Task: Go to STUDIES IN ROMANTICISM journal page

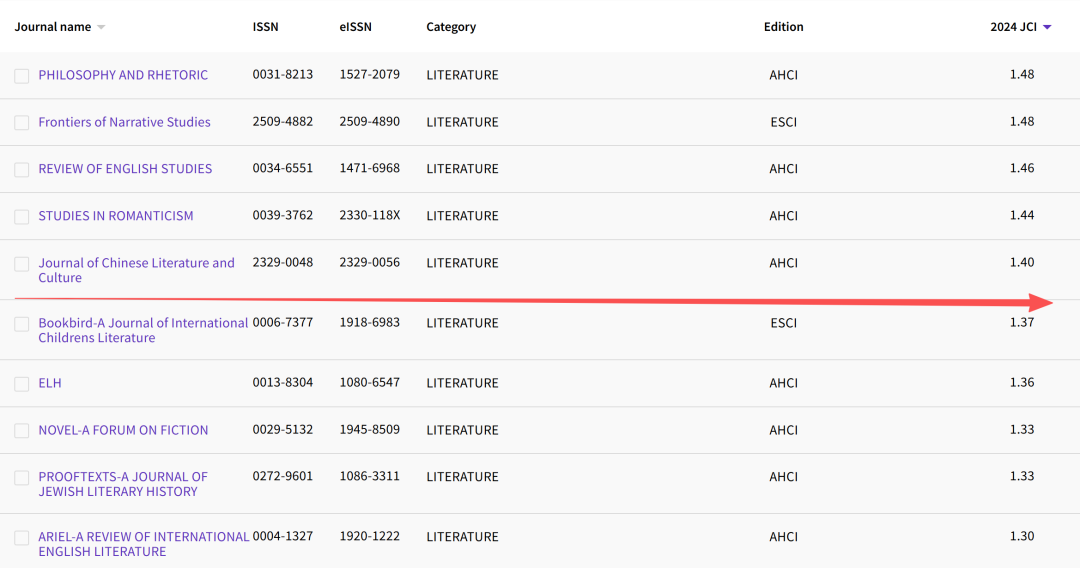Action: coord(116,216)
